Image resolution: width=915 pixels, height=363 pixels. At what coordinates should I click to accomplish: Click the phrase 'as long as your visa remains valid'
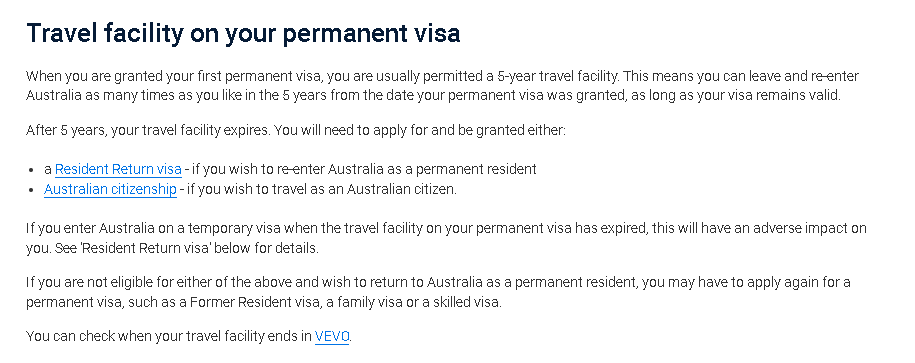tap(738, 96)
